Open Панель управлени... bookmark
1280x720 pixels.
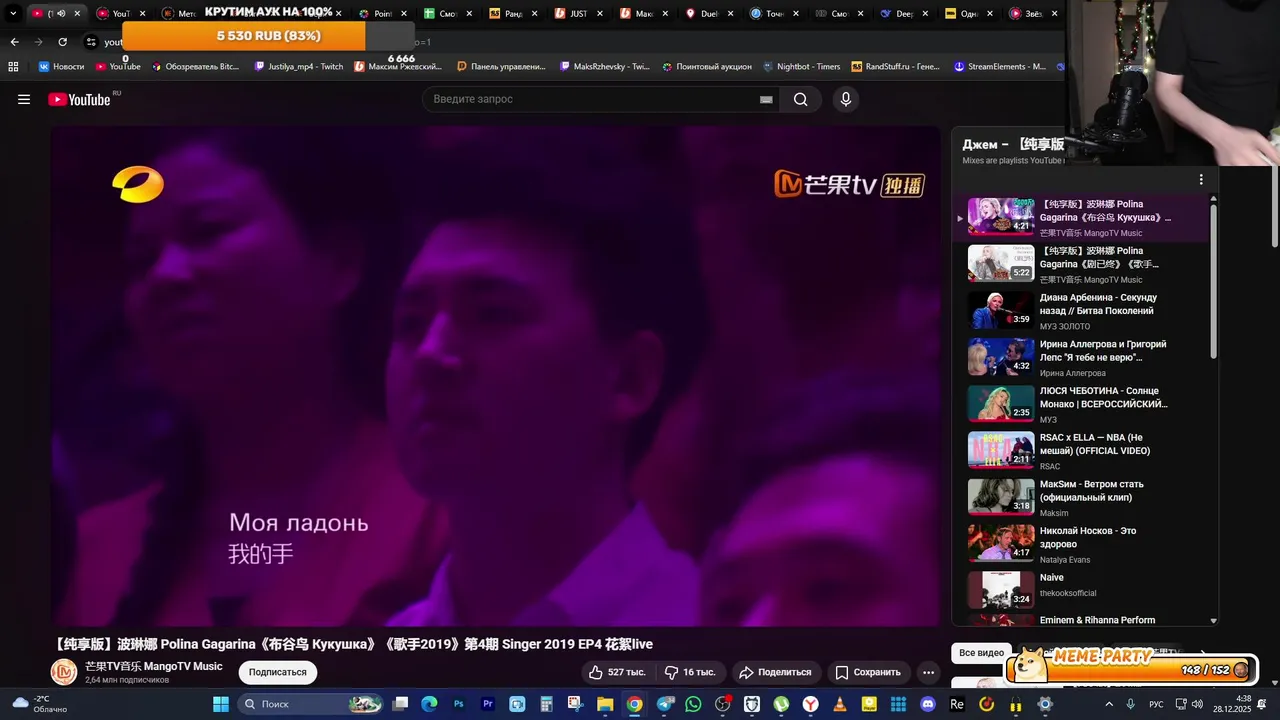(x=501, y=67)
